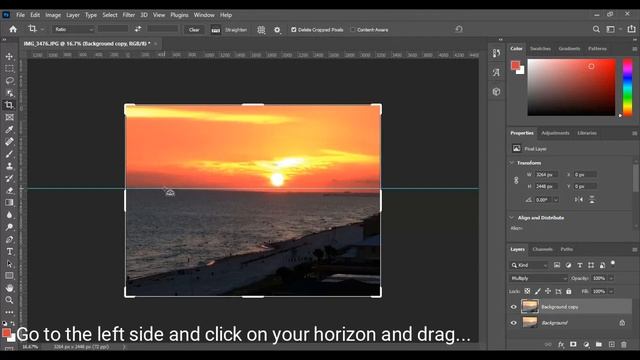Viewport: 640px width, 360px height.
Task: Select the Crop tool in toolbox
Action: point(9,105)
